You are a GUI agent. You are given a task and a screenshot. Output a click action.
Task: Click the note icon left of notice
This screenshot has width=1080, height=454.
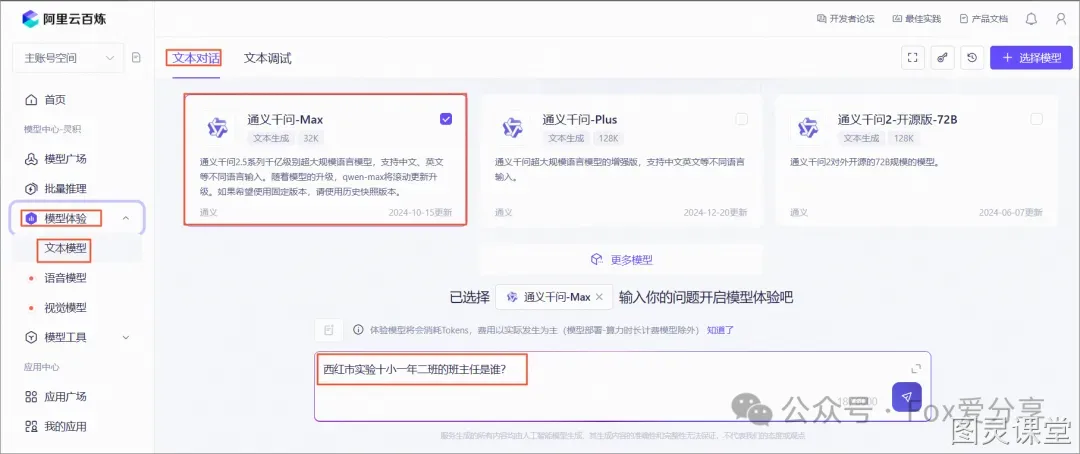coord(329,330)
